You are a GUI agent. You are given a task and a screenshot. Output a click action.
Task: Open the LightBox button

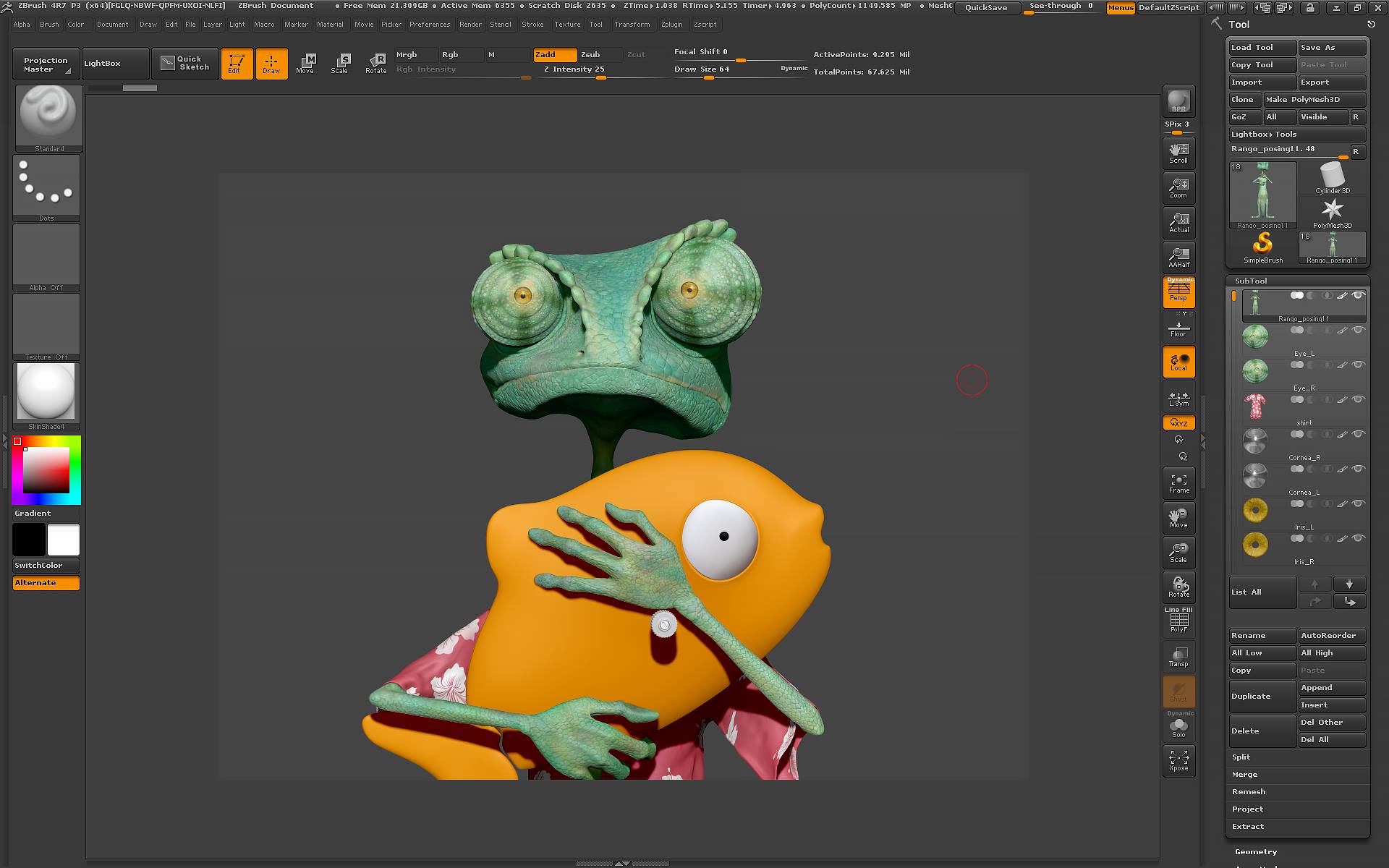pos(116,64)
